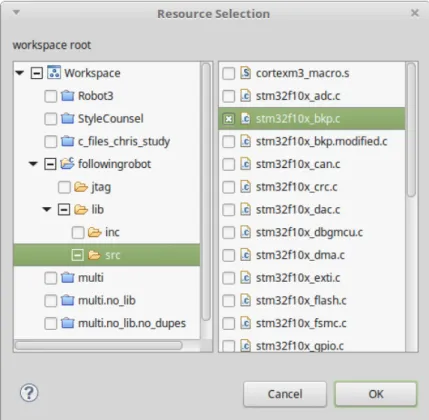Select the stm32f10x_dma.c file name
The image size is (429, 420).
coord(300,255)
